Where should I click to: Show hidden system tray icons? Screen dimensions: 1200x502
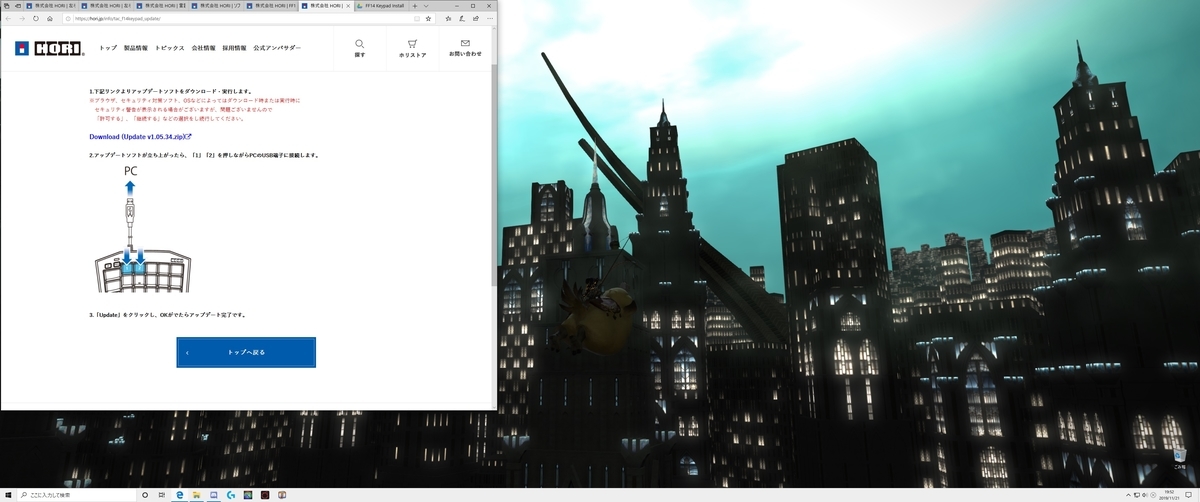(1128, 495)
